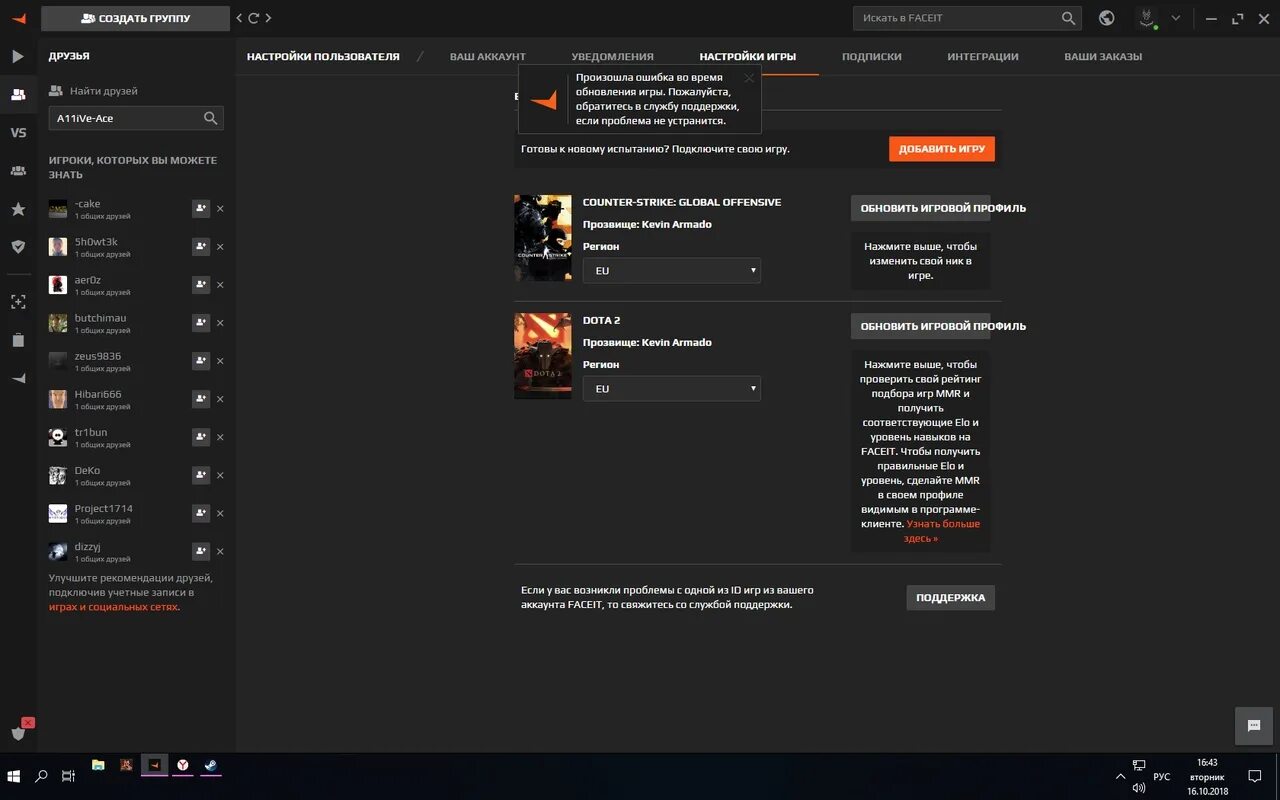
Task: Add 5h0wt3k as friend
Action: pos(201,247)
